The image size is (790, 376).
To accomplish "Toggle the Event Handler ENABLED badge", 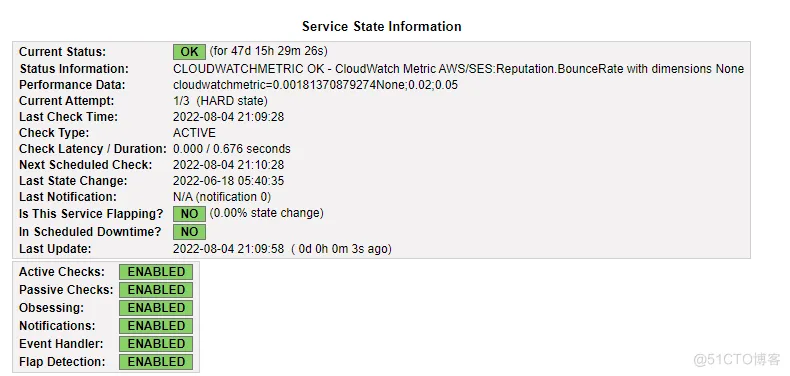I will tap(156, 344).
